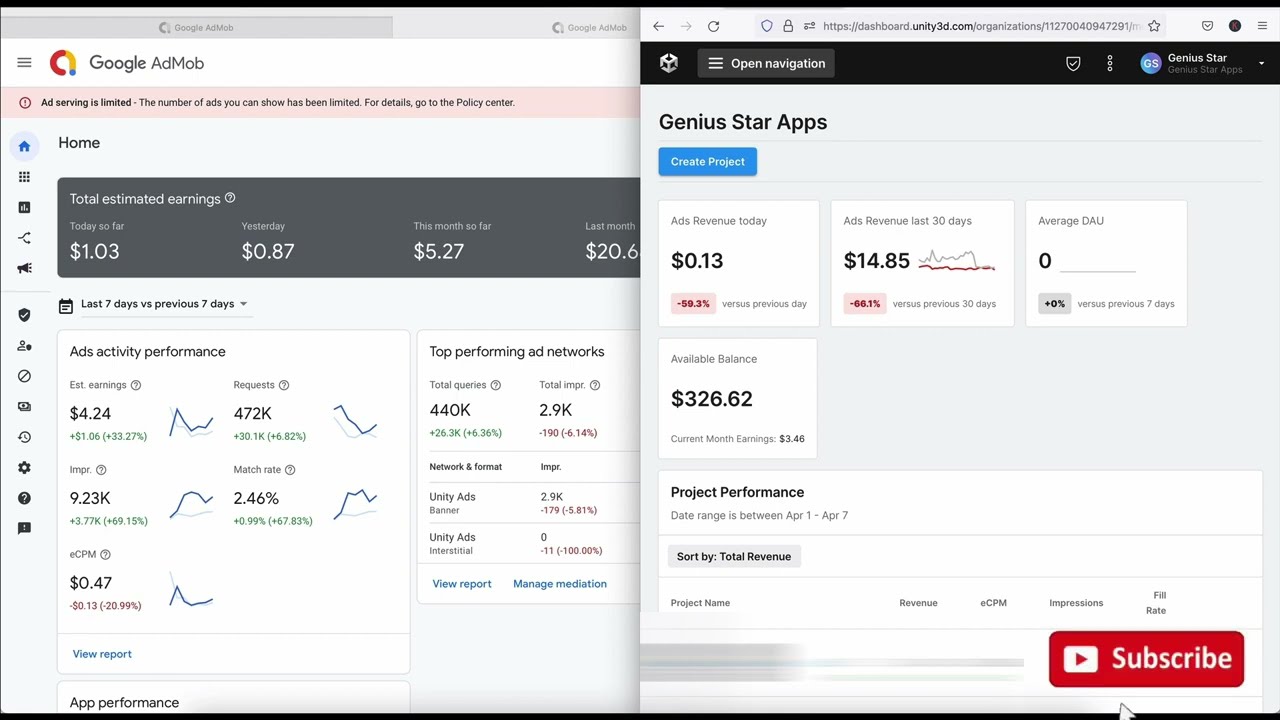Open View report link in Top performing ad networks
Image resolution: width=1280 pixels, height=720 pixels.
462,584
